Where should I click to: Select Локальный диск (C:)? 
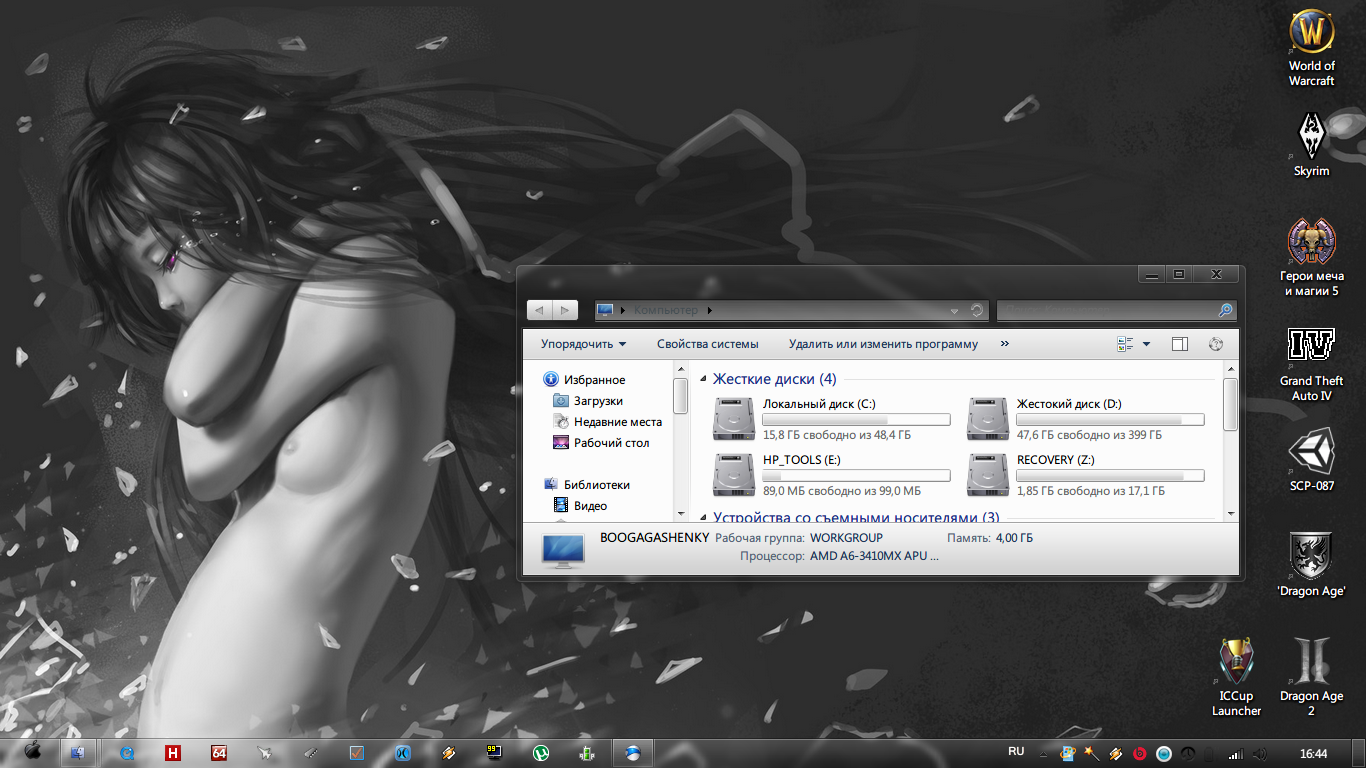point(832,419)
